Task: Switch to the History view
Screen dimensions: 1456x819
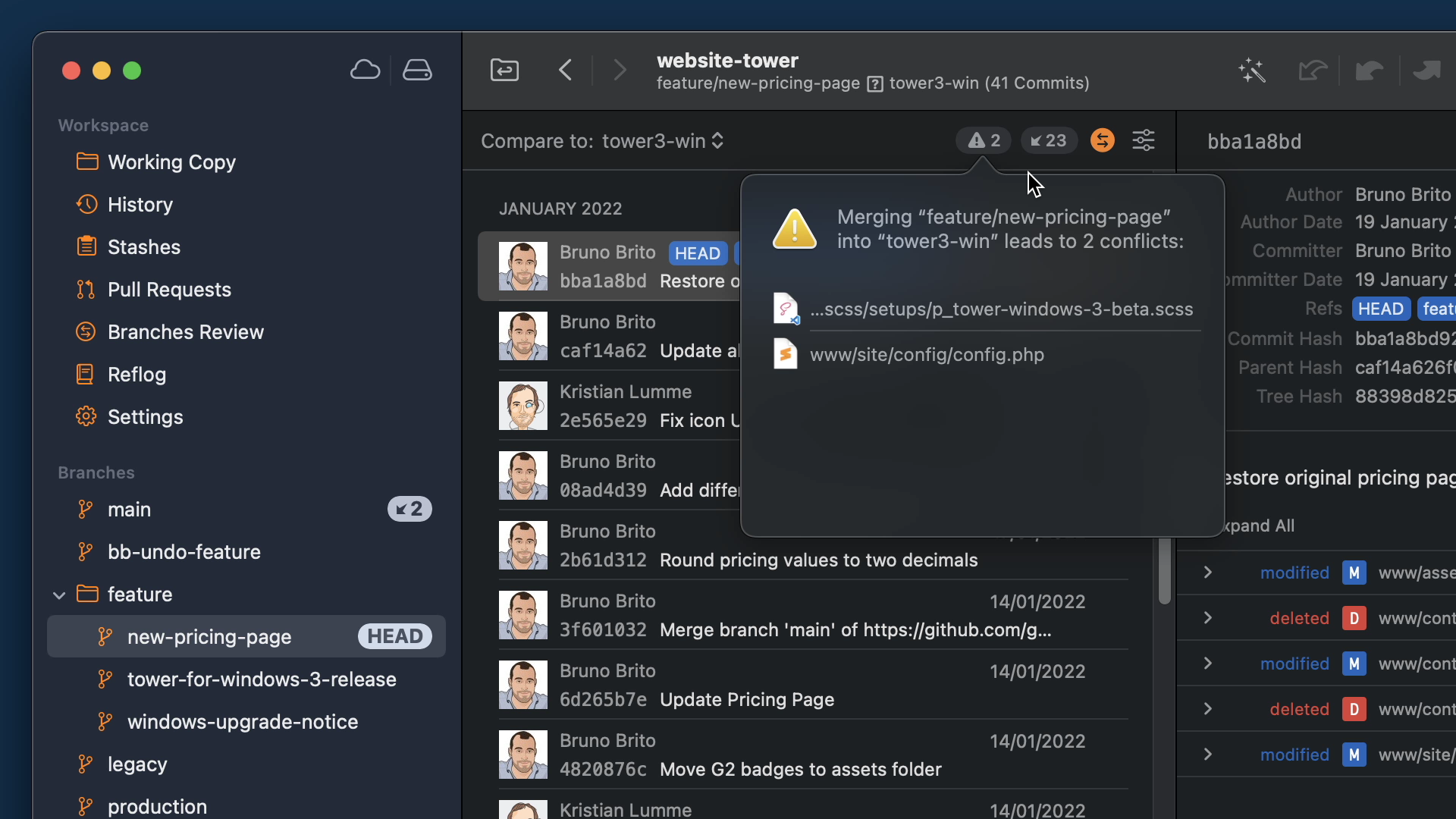Action: coord(140,204)
